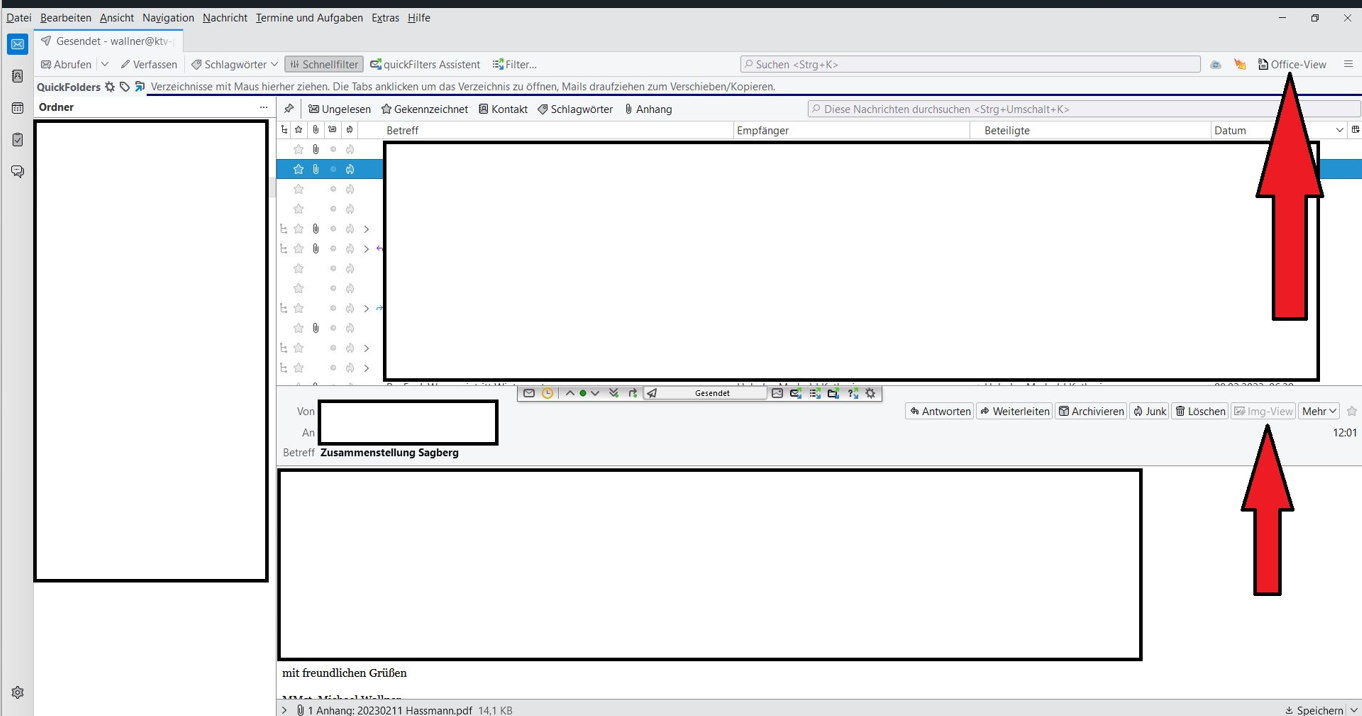Open the Chat space icon
The width and height of the screenshot is (1362, 716).
click(x=17, y=172)
